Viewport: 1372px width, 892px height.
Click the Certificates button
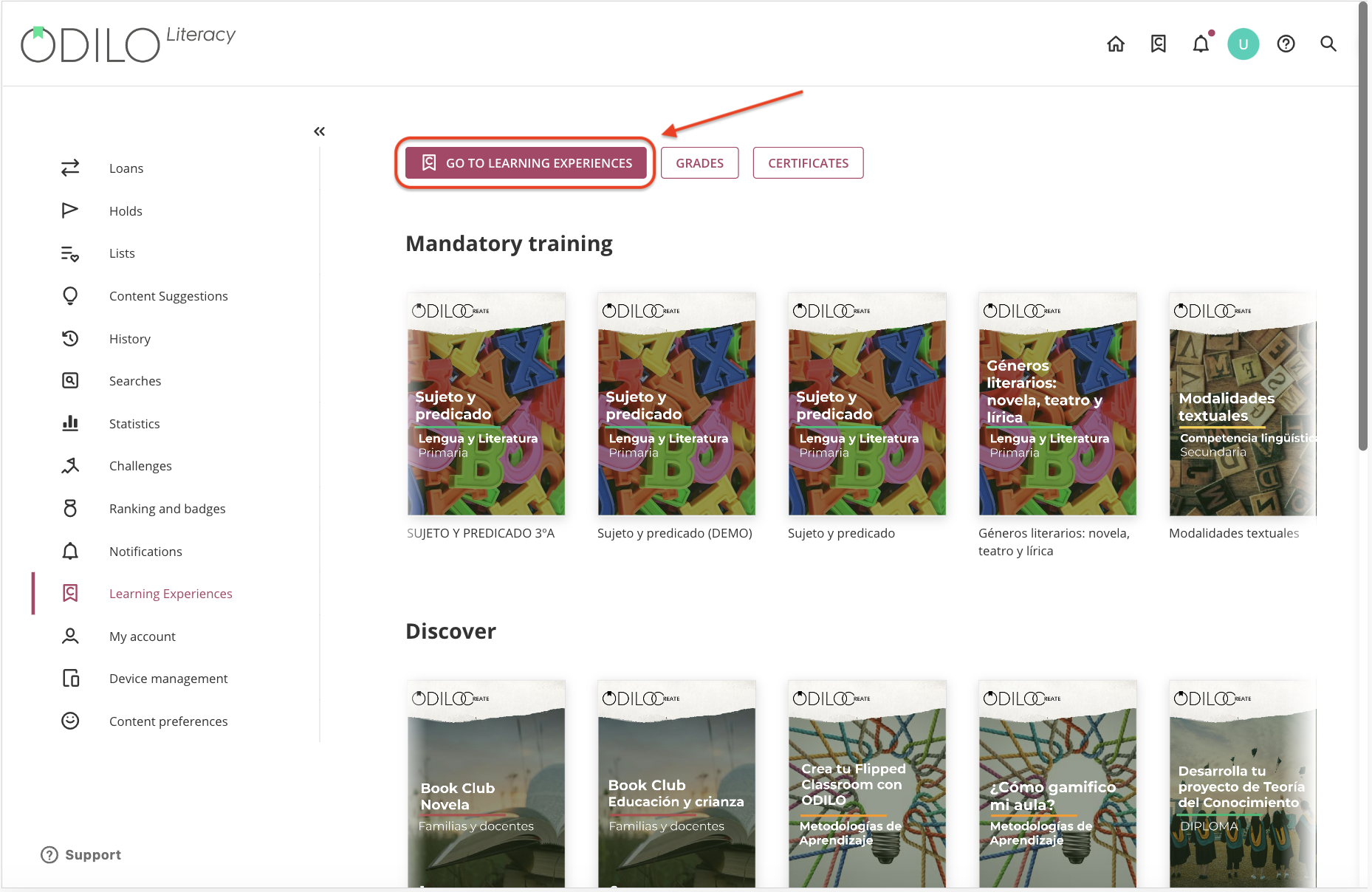(808, 163)
